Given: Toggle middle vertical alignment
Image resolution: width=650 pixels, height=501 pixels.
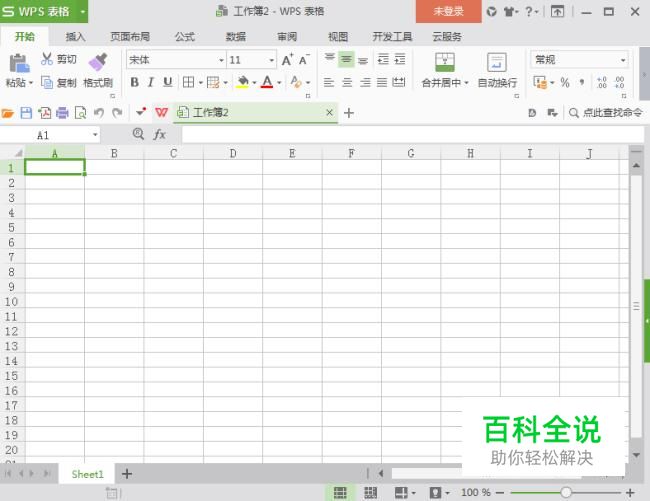Looking at the screenshot, I should pos(346,59).
